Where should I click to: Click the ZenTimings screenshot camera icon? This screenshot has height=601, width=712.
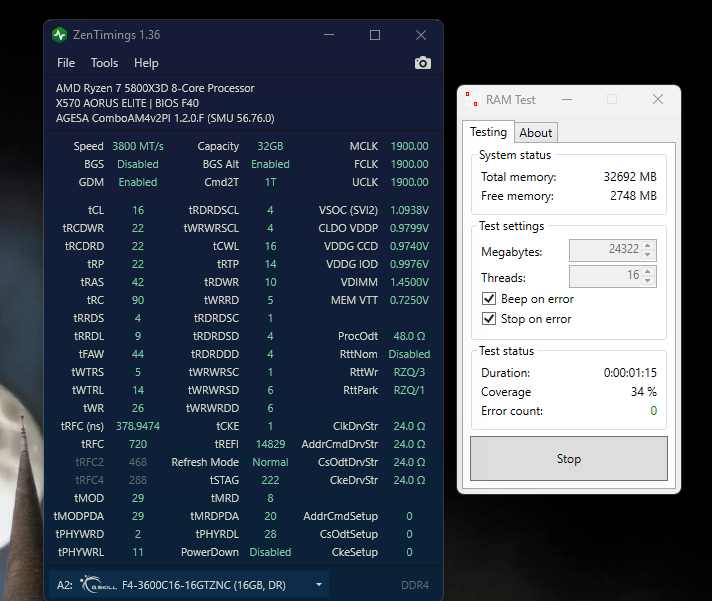click(423, 63)
